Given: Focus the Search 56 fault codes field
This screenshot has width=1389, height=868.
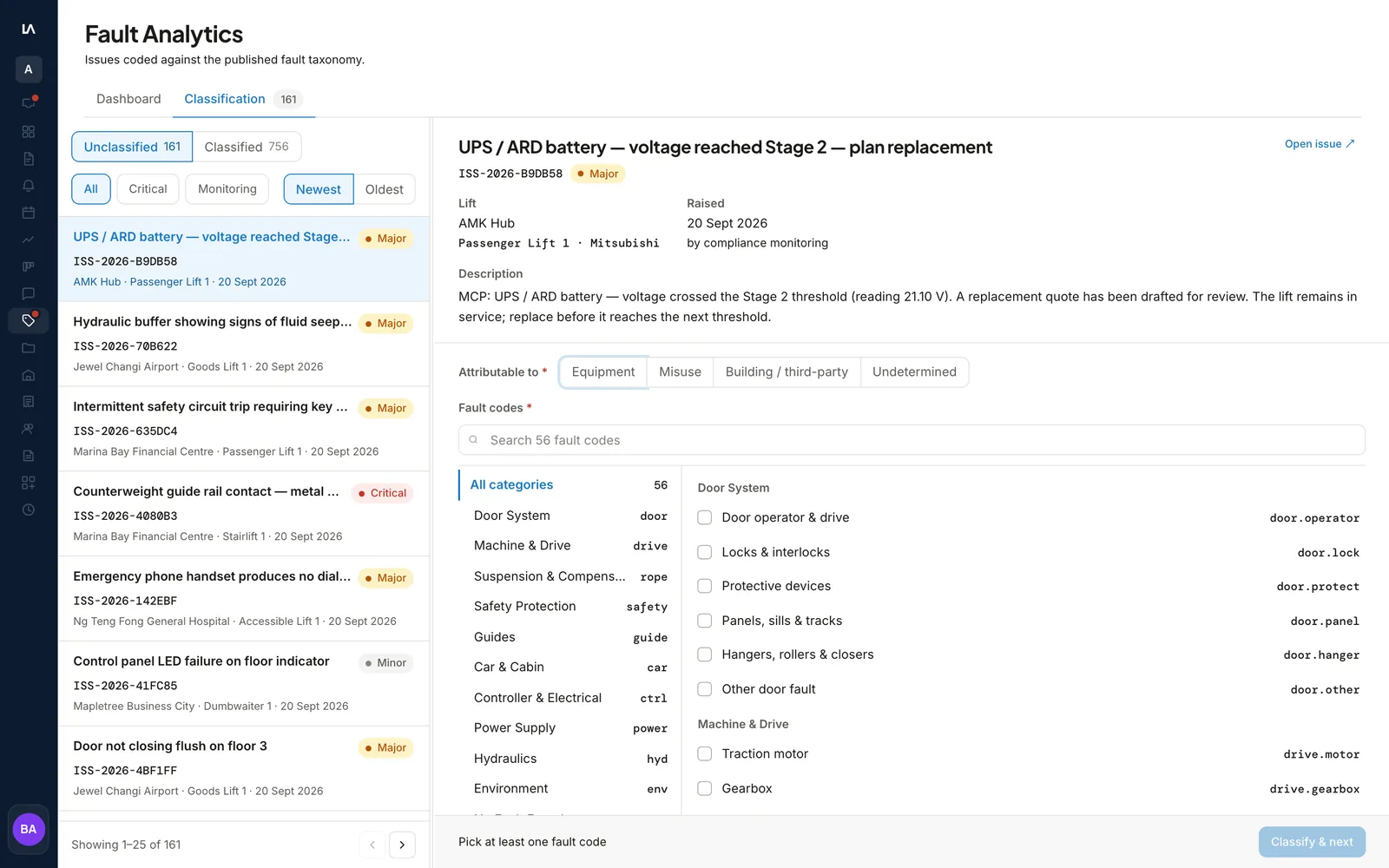Looking at the screenshot, I should (x=912, y=440).
